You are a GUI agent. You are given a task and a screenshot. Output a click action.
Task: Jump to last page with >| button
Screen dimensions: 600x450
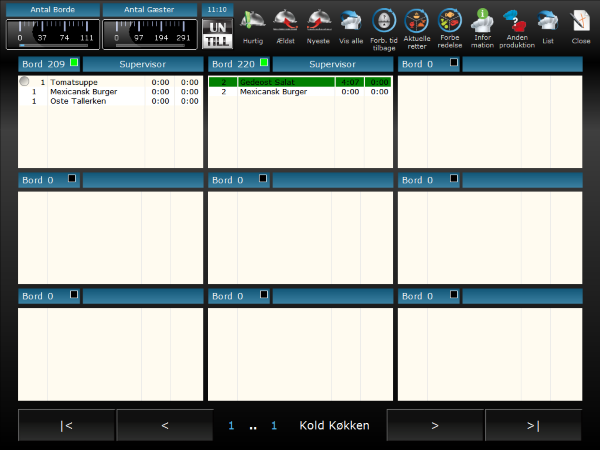532,425
